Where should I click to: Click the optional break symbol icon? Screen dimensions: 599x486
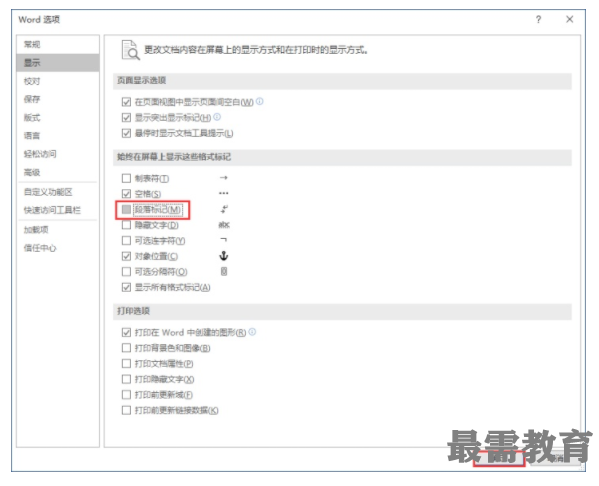point(224,271)
